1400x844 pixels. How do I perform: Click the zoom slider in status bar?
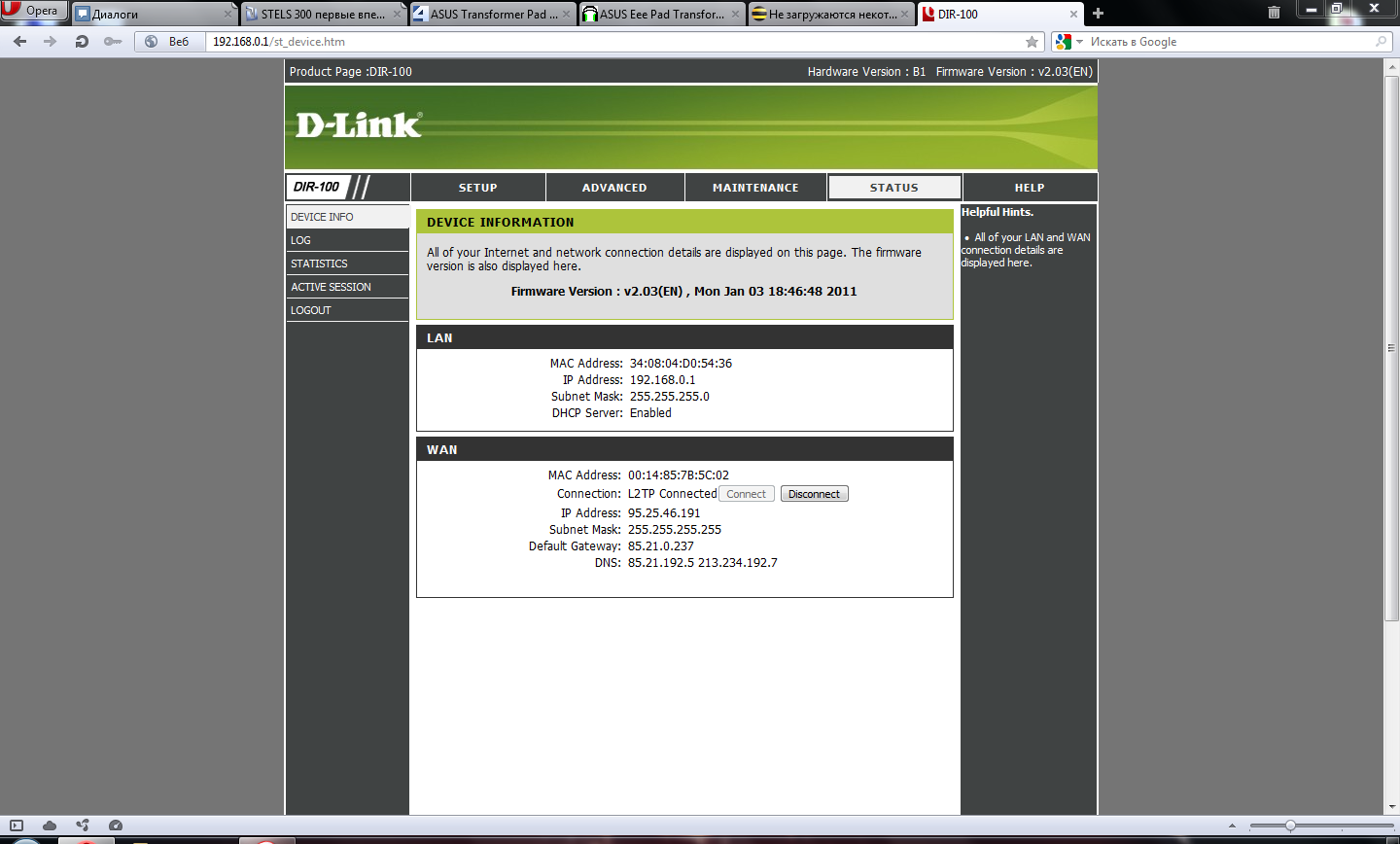click(x=1322, y=826)
